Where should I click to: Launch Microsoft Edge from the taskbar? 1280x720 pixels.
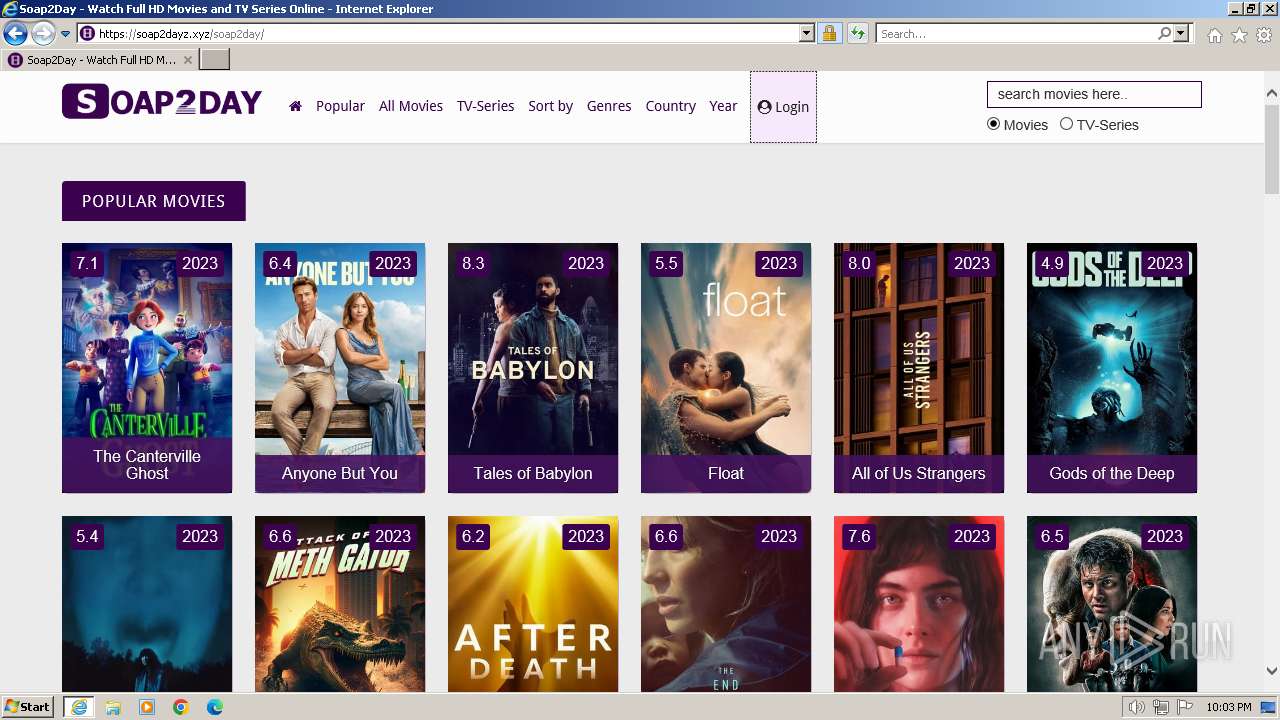click(x=215, y=707)
